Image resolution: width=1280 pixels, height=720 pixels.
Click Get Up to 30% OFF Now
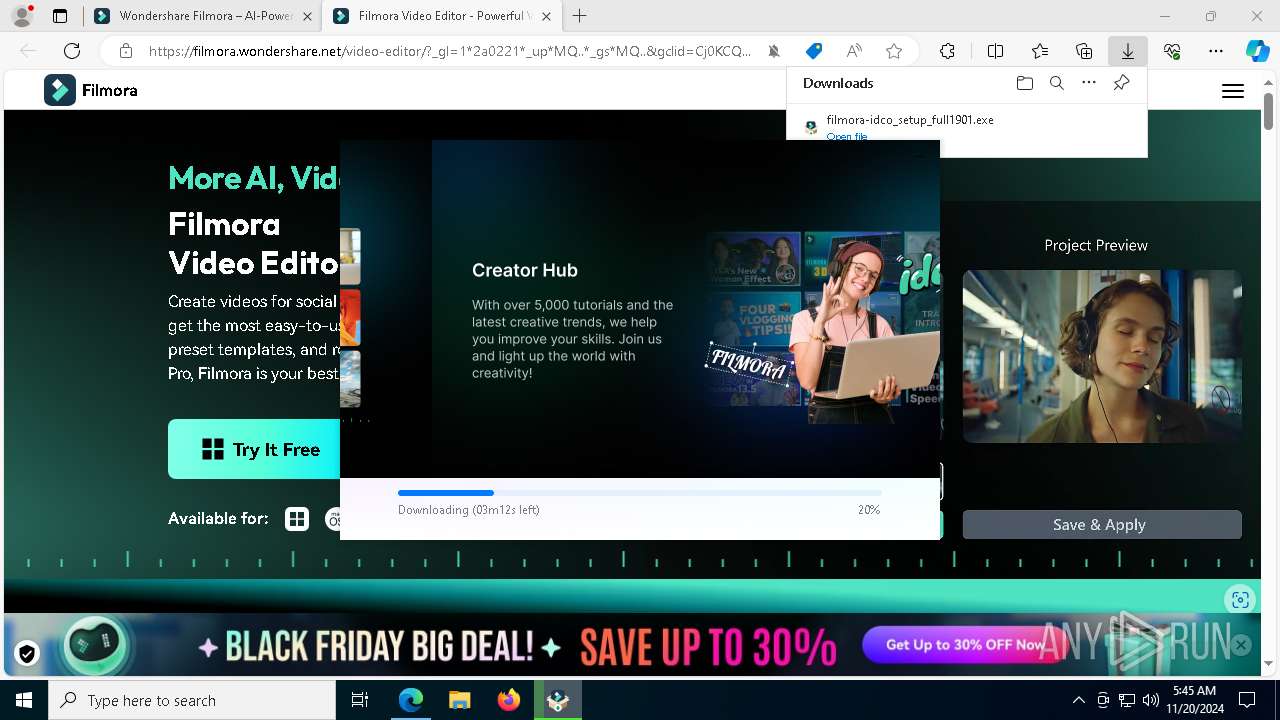point(966,645)
